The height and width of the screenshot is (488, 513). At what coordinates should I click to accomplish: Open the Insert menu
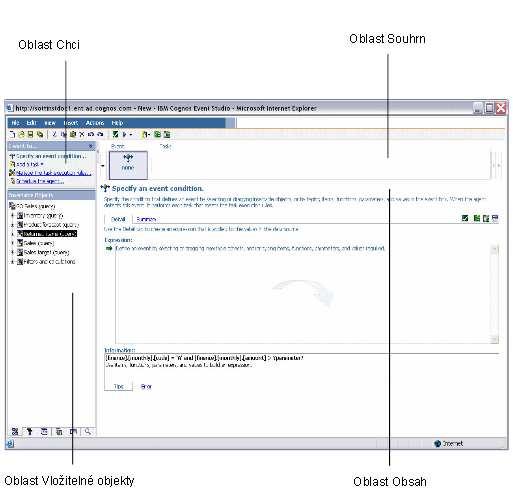click(71, 123)
